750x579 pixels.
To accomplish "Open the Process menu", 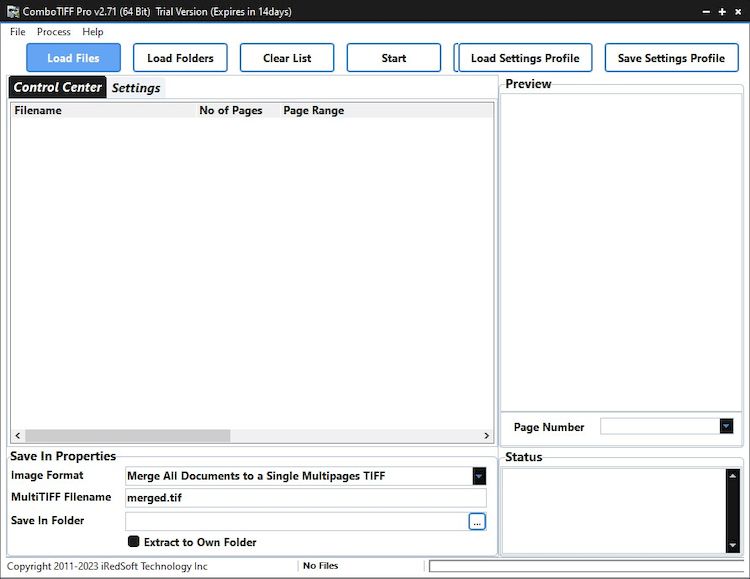I will pos(54,32).
